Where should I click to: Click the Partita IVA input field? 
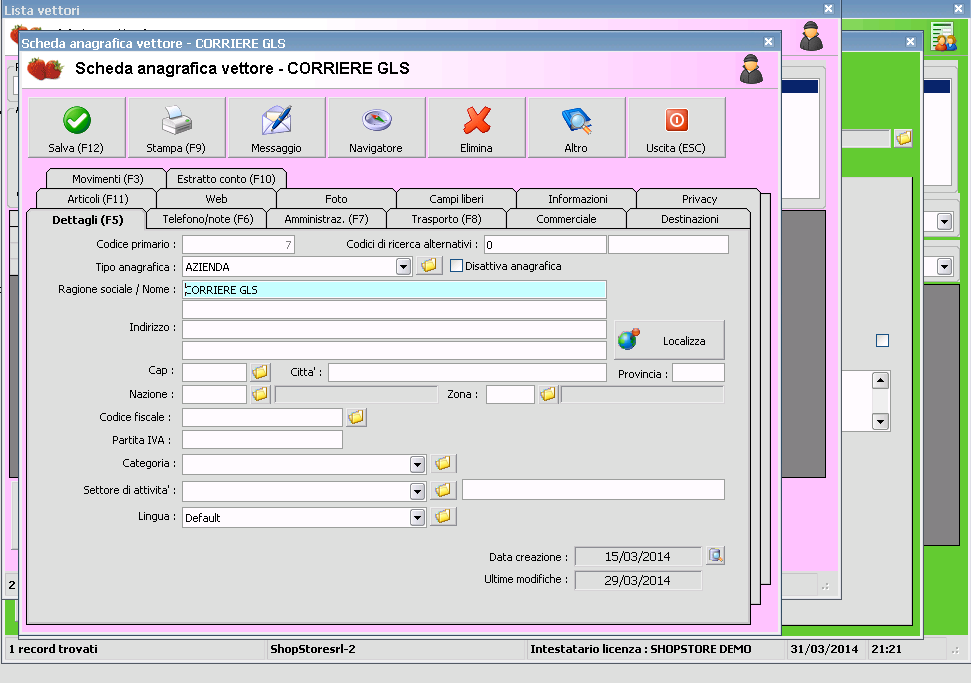[x=262, y=440]
